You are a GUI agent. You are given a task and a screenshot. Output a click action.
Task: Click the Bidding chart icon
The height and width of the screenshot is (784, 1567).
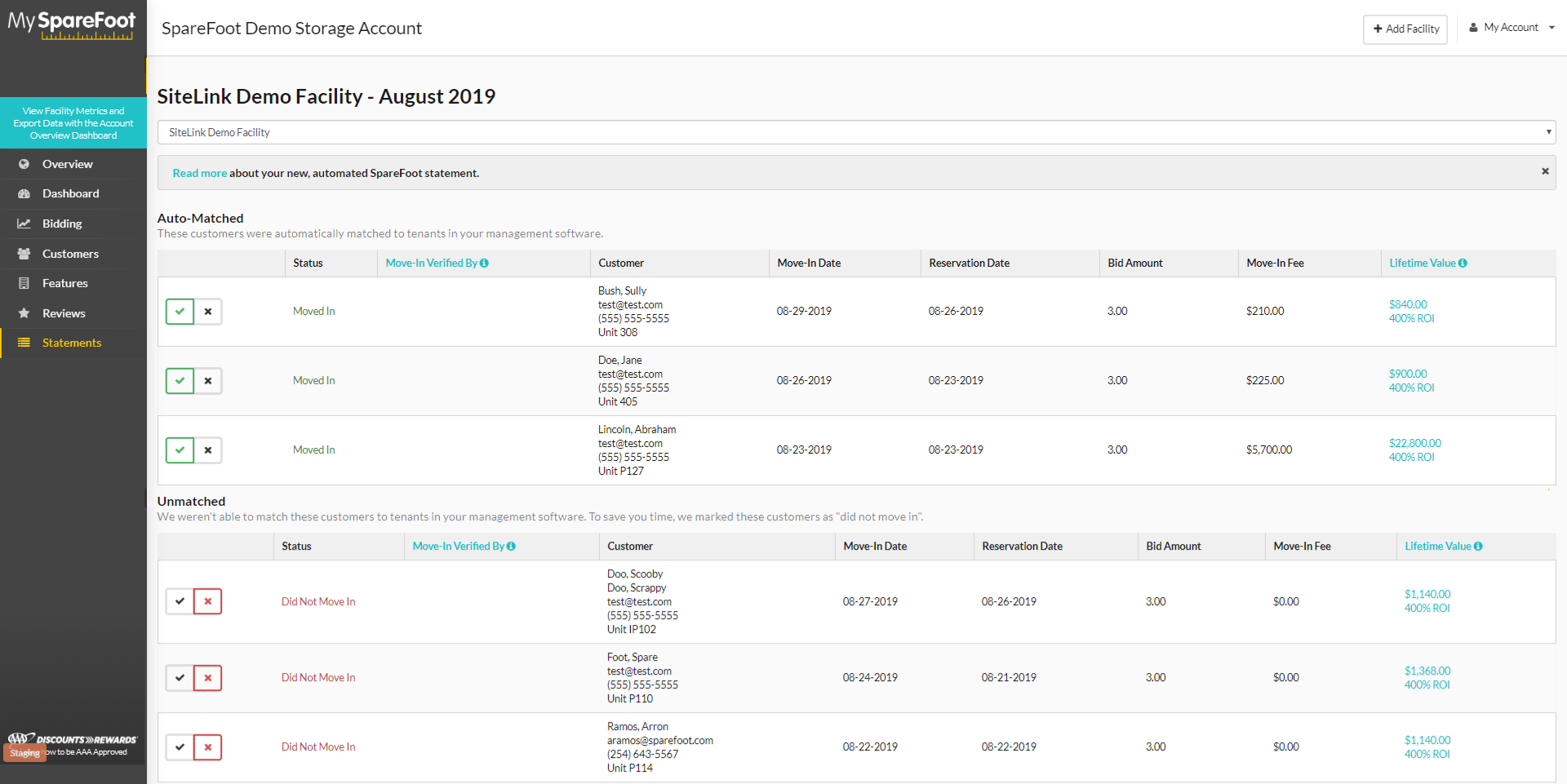coord(24,224)
